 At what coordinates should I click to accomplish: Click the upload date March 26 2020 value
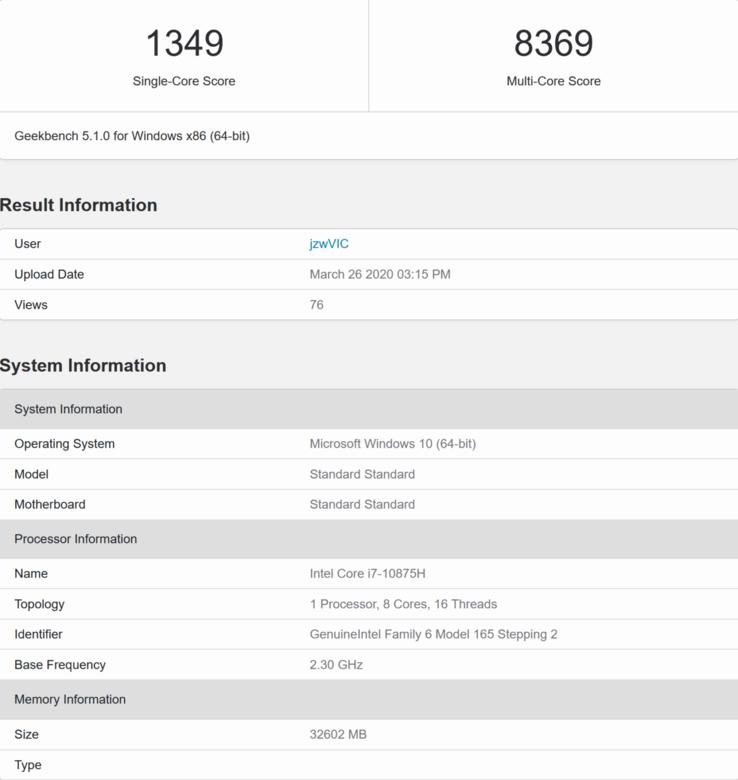(x=380, y=275)
